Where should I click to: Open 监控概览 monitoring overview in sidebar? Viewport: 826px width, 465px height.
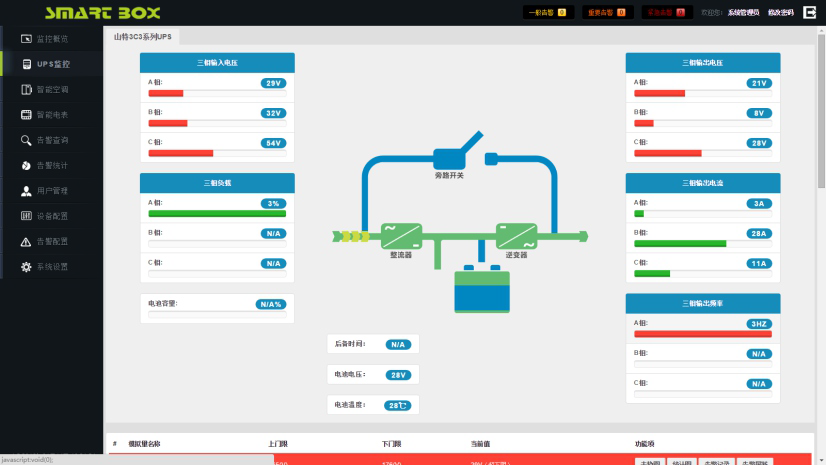click(x=52, y=38)
